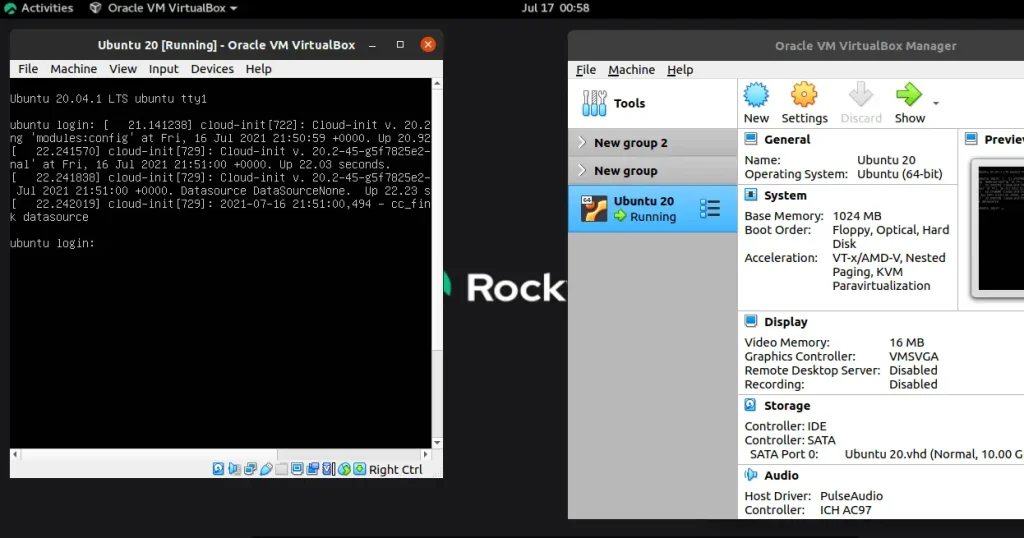Click the General section icon in details
Image resolution: width=1024 pixels, height=538 pixels.
(x=751, y=139)
